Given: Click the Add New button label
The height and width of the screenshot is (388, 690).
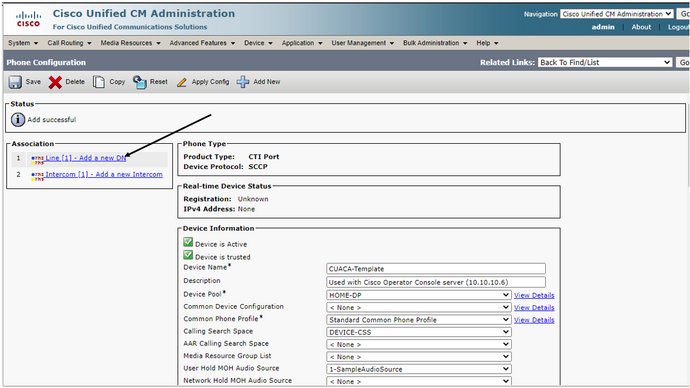Looking at the screenshot, I should tap(267, 82).
